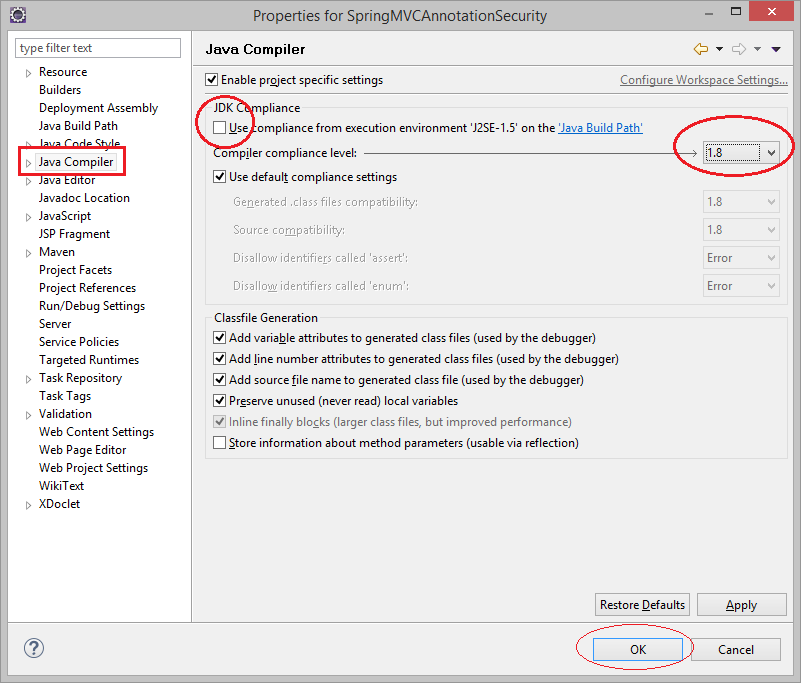The width and height of the screenshot is (801, 683).
Task: Expand the Java Compiler tree node
Action: click(29, 163)
